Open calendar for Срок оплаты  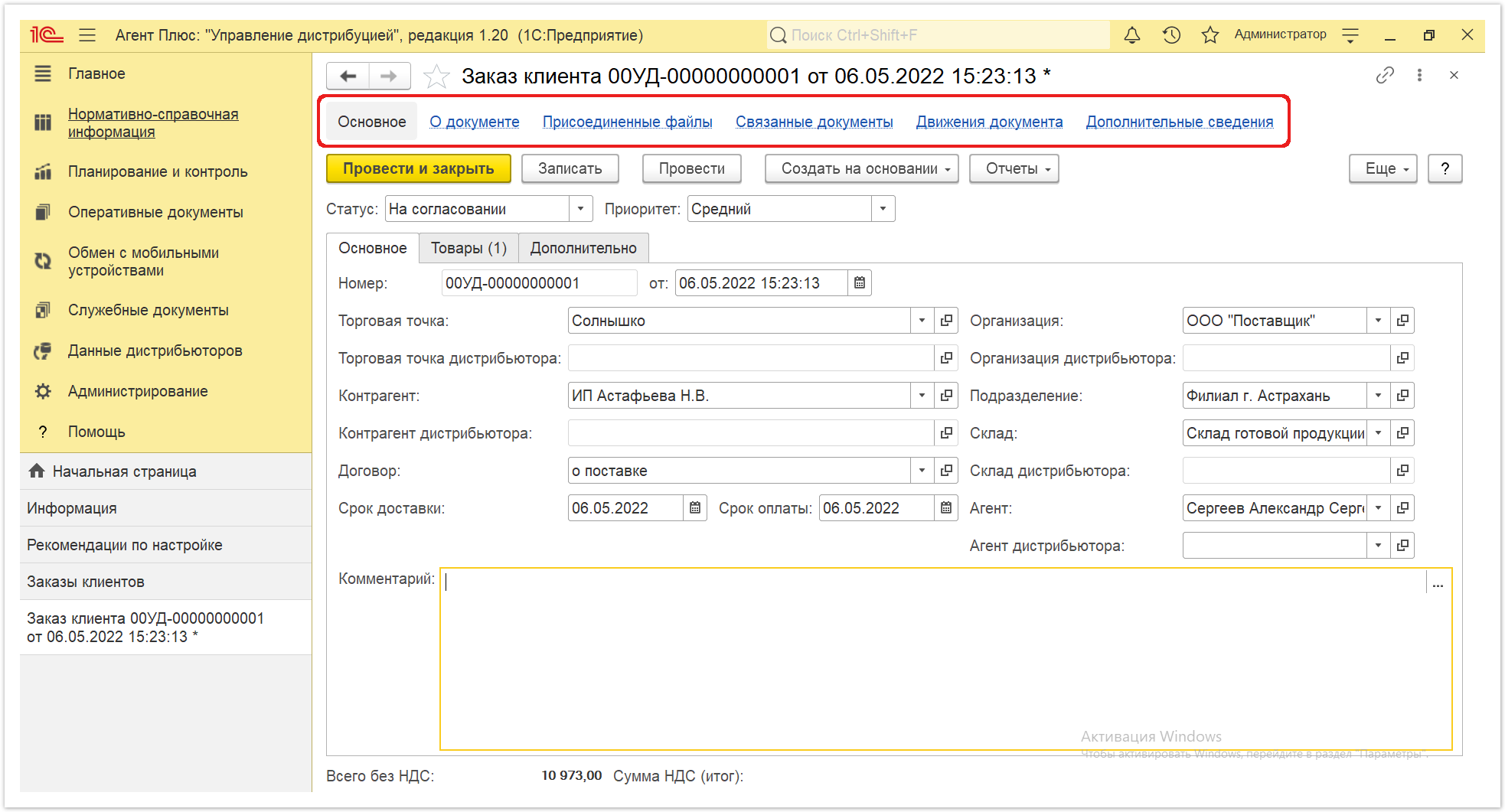(946, 508)
